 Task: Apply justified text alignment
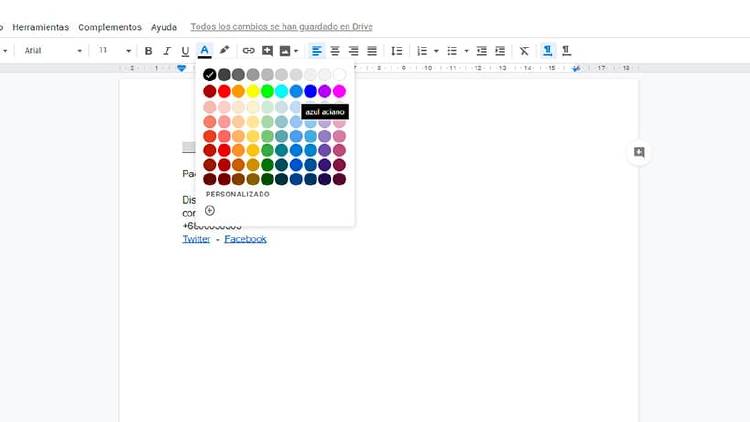[x=372, y=51]
